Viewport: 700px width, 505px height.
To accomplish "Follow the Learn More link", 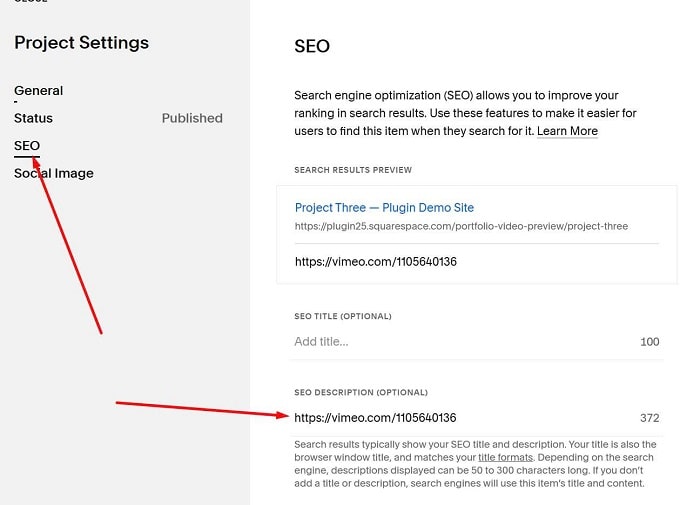I will (567, 132).
